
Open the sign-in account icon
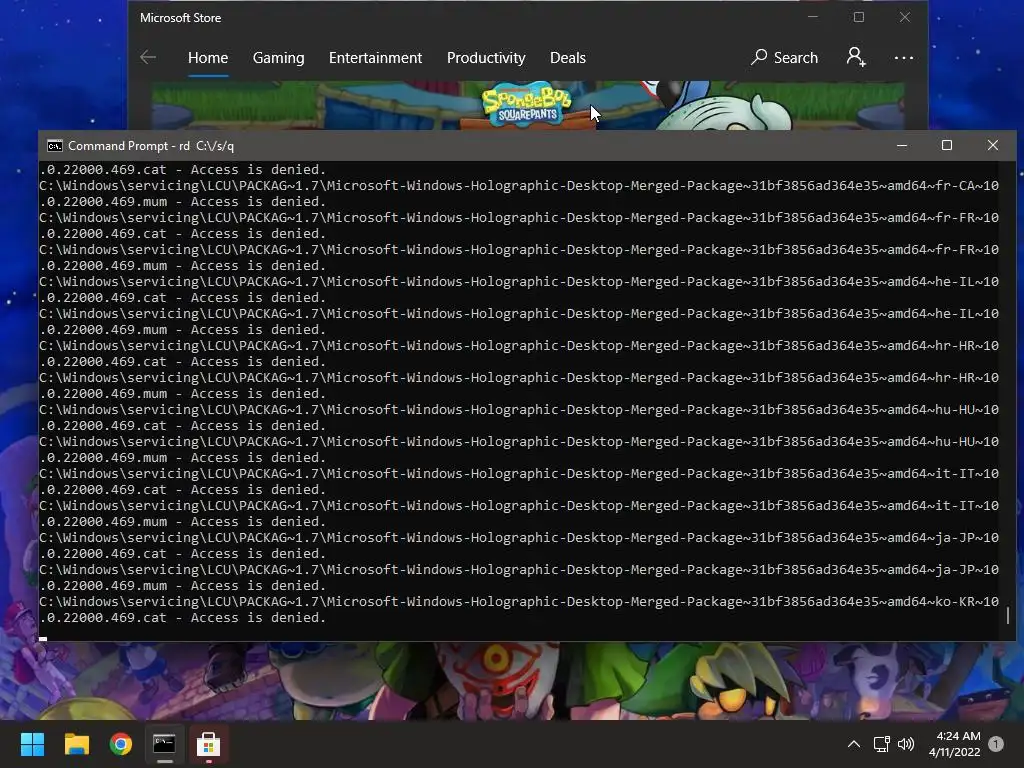point(856,57)
